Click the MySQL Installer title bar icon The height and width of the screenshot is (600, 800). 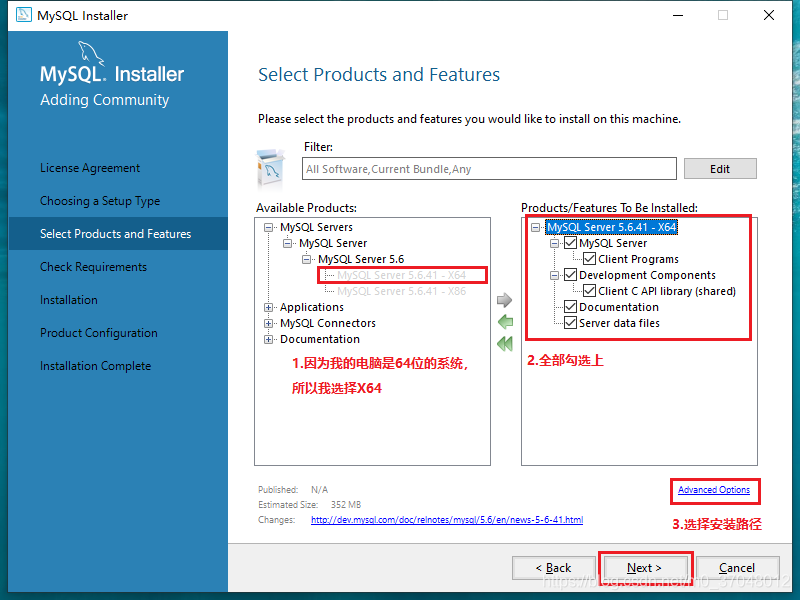tap(23, 15)
